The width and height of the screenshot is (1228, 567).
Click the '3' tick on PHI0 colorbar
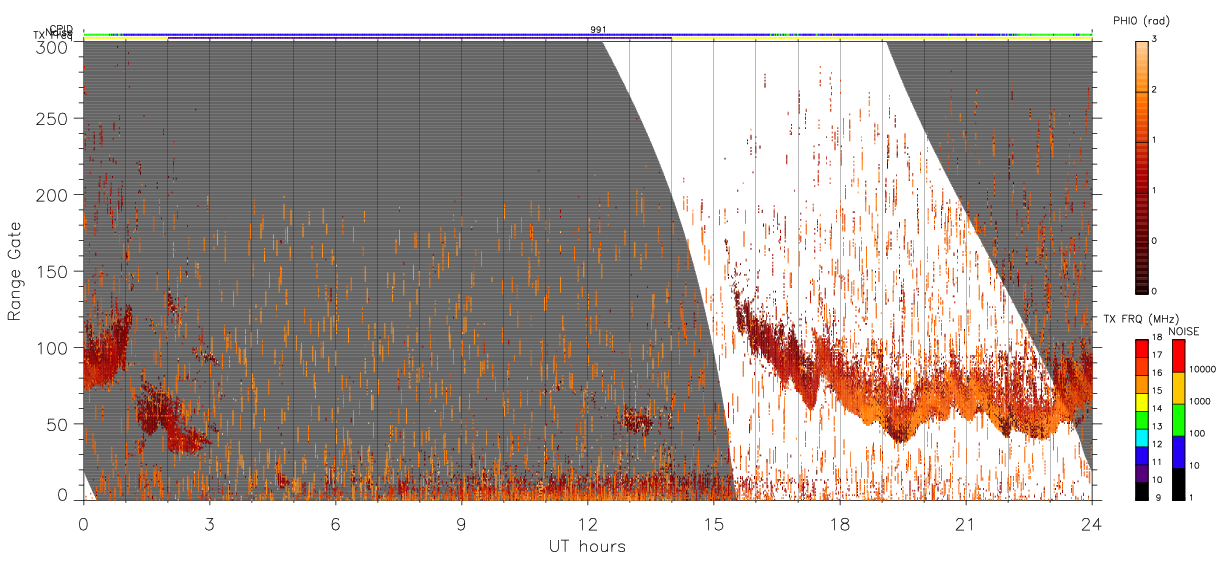pos(1154,39)
